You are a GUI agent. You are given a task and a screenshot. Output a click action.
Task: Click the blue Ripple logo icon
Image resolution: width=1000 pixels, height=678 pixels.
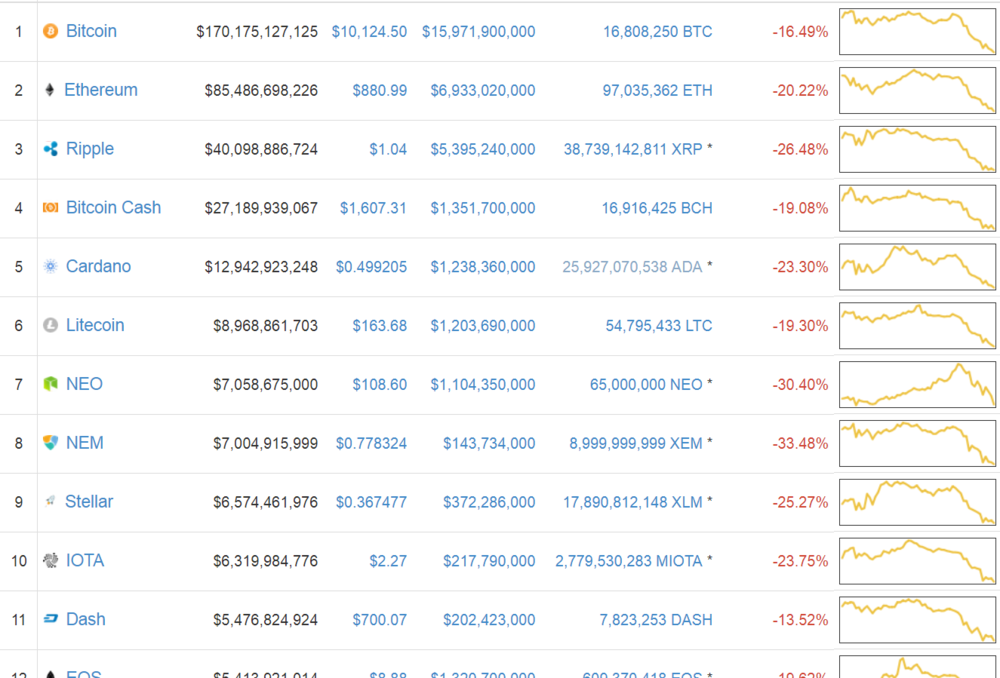click(51, 149)
